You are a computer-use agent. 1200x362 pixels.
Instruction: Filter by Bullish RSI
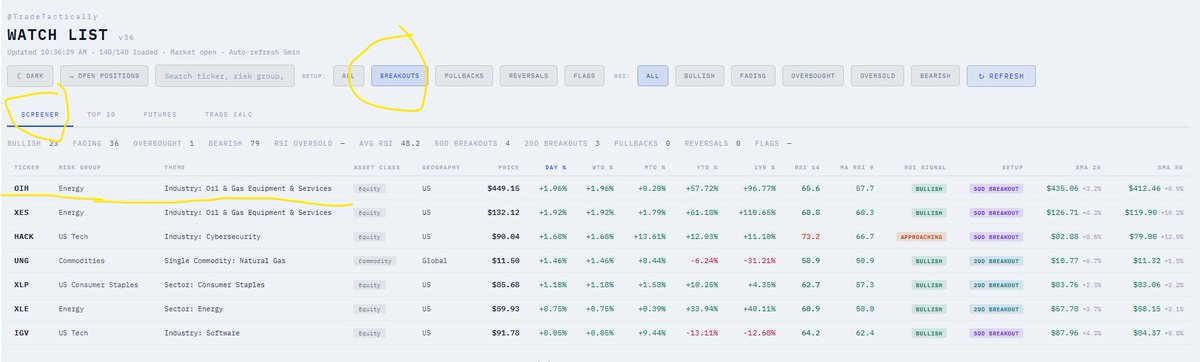tap(698, 76)
